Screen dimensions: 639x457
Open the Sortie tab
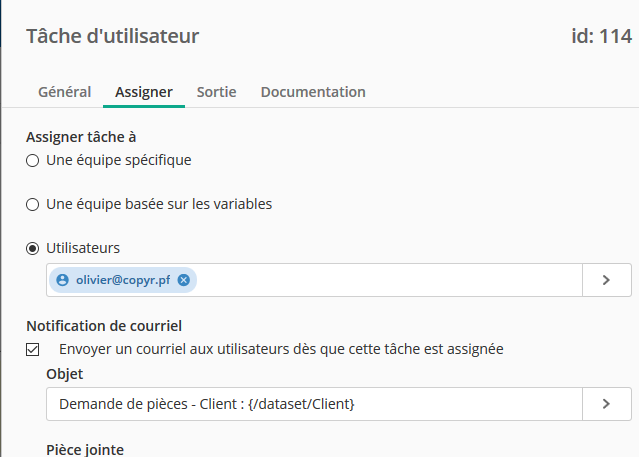(x=216, y=92)
